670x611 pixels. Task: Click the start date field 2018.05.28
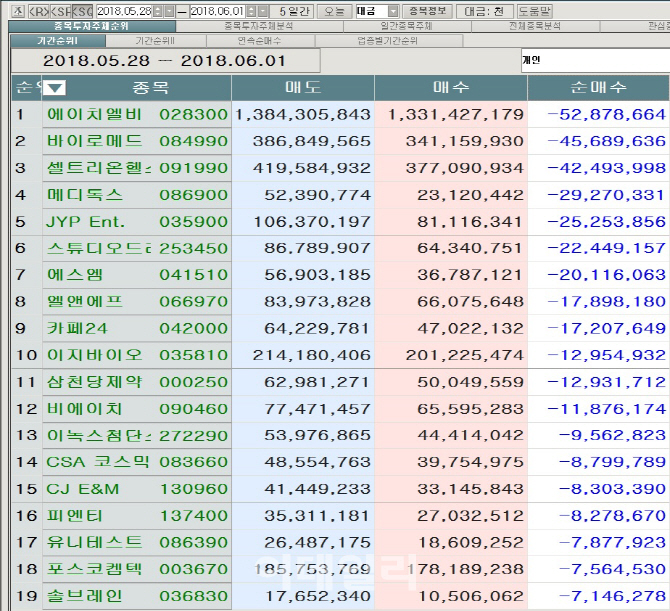[124, 11]
